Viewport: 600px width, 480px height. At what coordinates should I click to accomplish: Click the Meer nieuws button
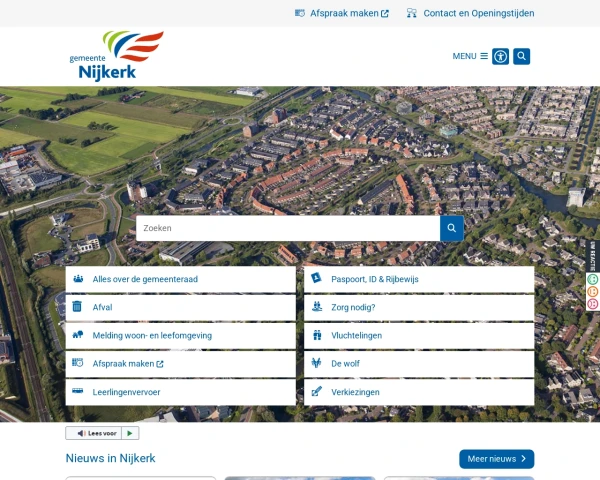click(497, 459)
